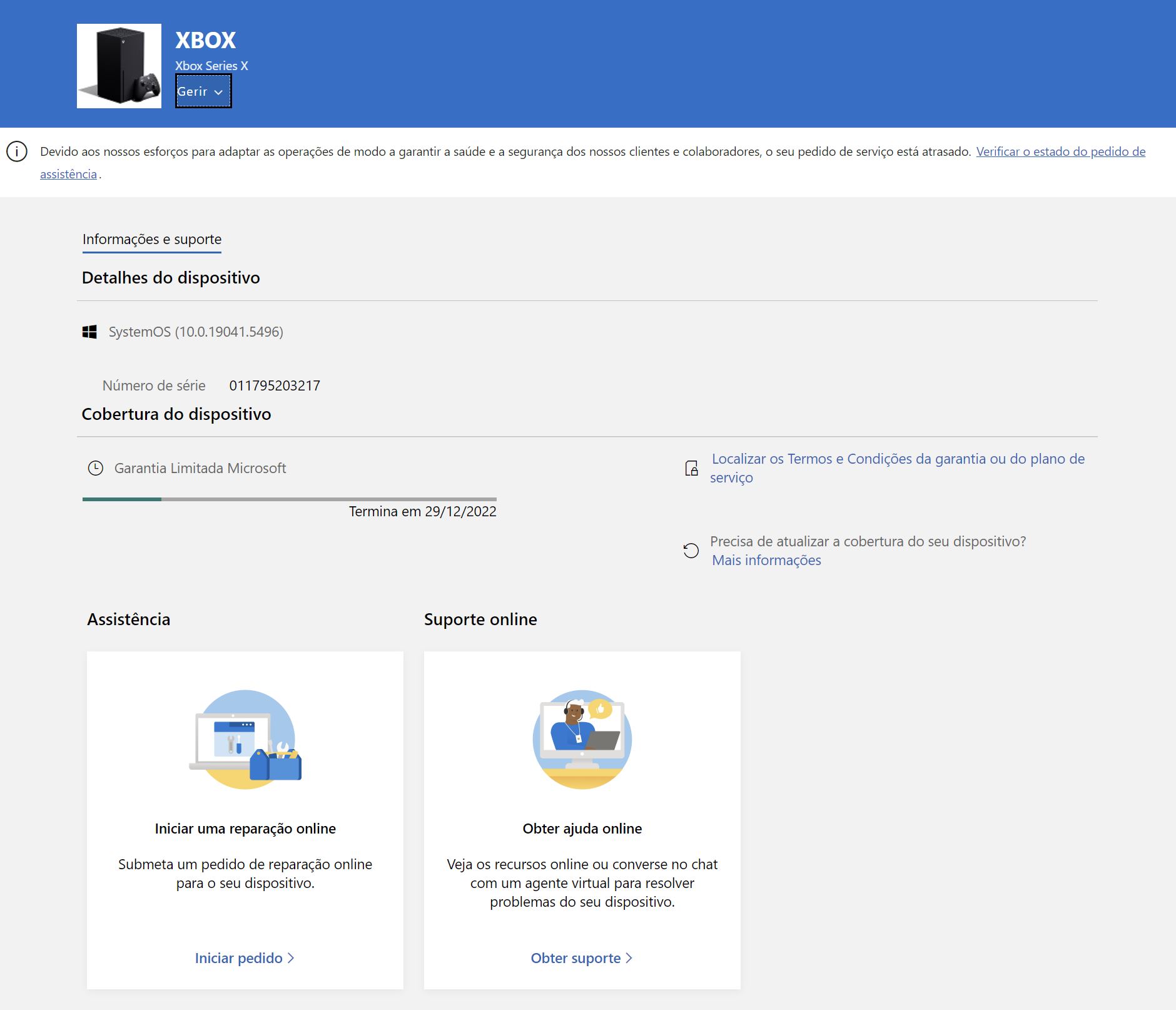The width and height of the screenshot is (1176, 1010).
Task: Open the Mais informações link
Action: coord(766,560)
